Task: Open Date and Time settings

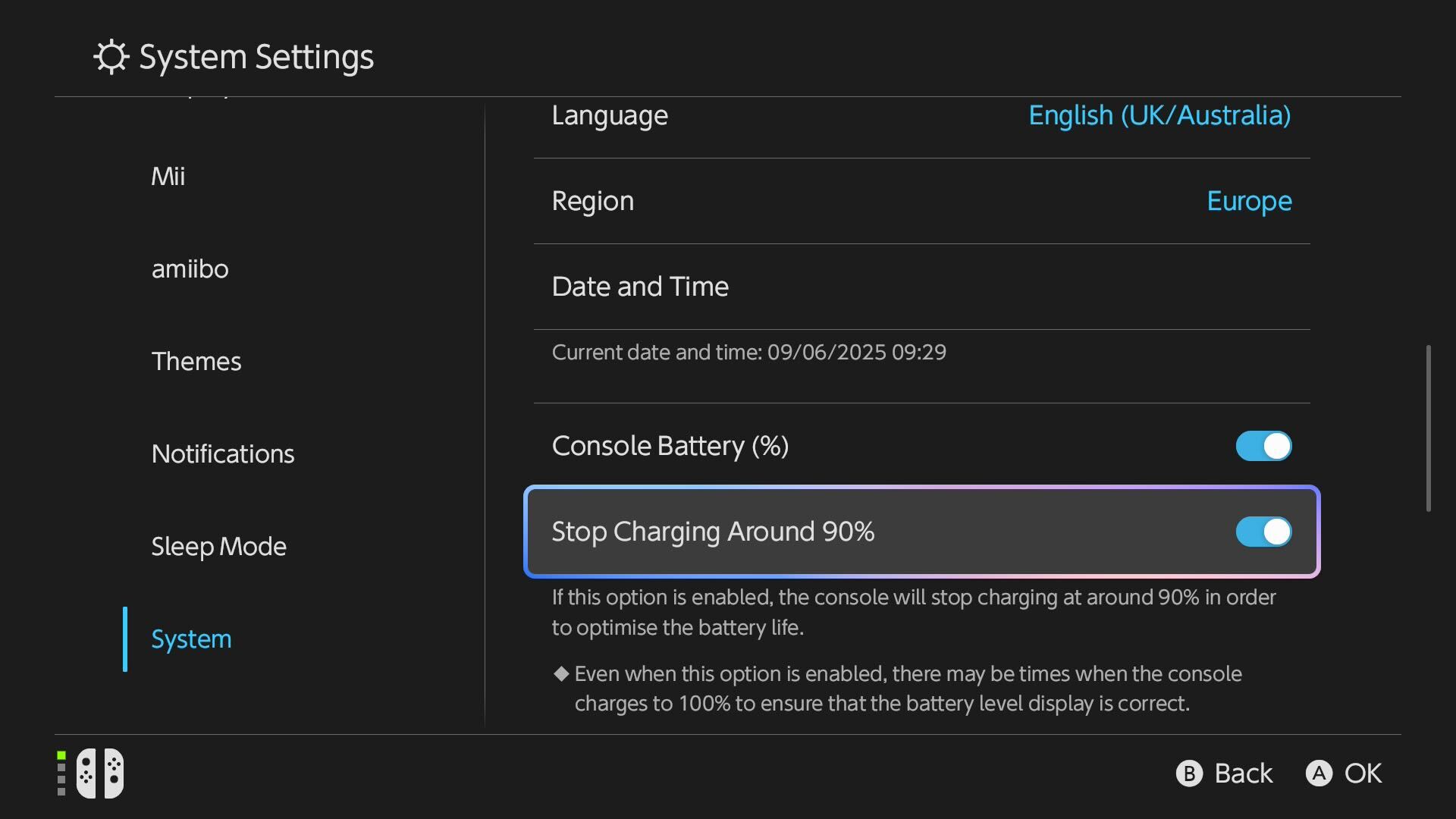Action: (922, 287)
